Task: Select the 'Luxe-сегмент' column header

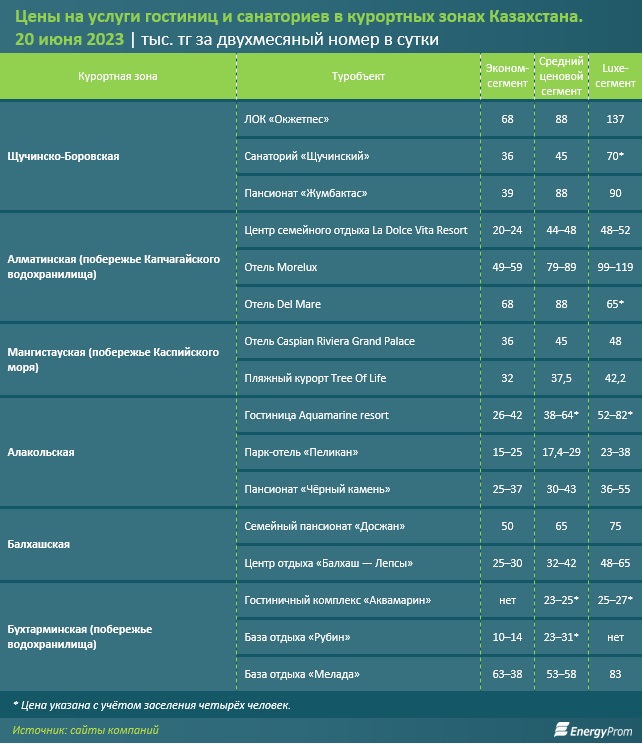Action: 615,76
